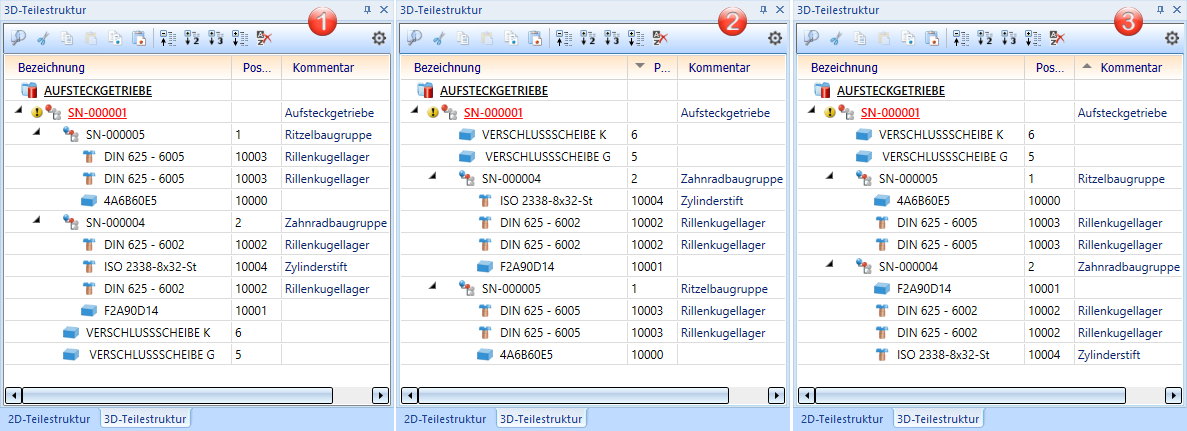
Task: Collapse the SN-000001 node in the left panel
Action: (x=17, y=111)
